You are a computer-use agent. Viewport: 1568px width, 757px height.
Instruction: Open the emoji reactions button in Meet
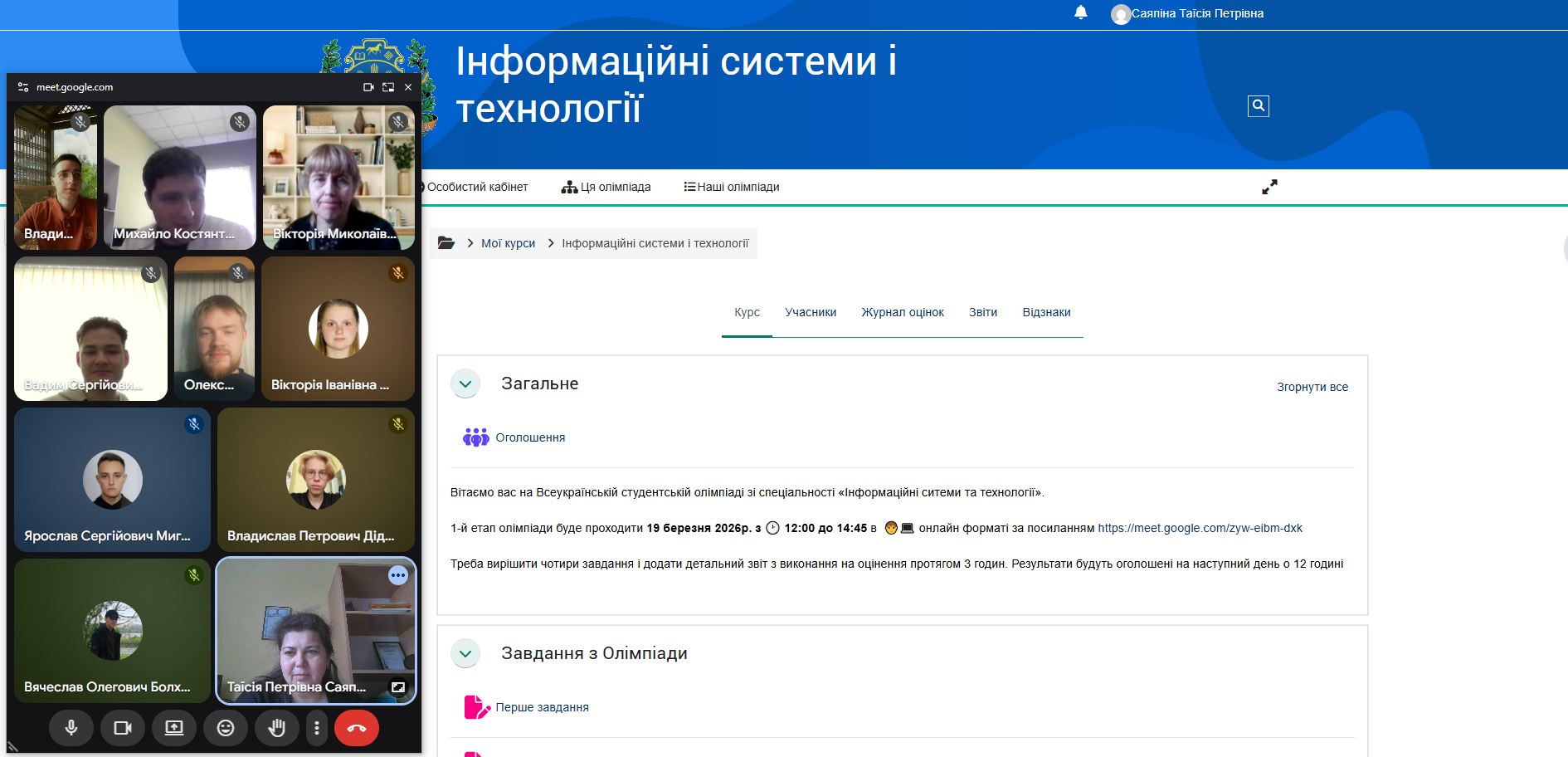click(226, 728)
